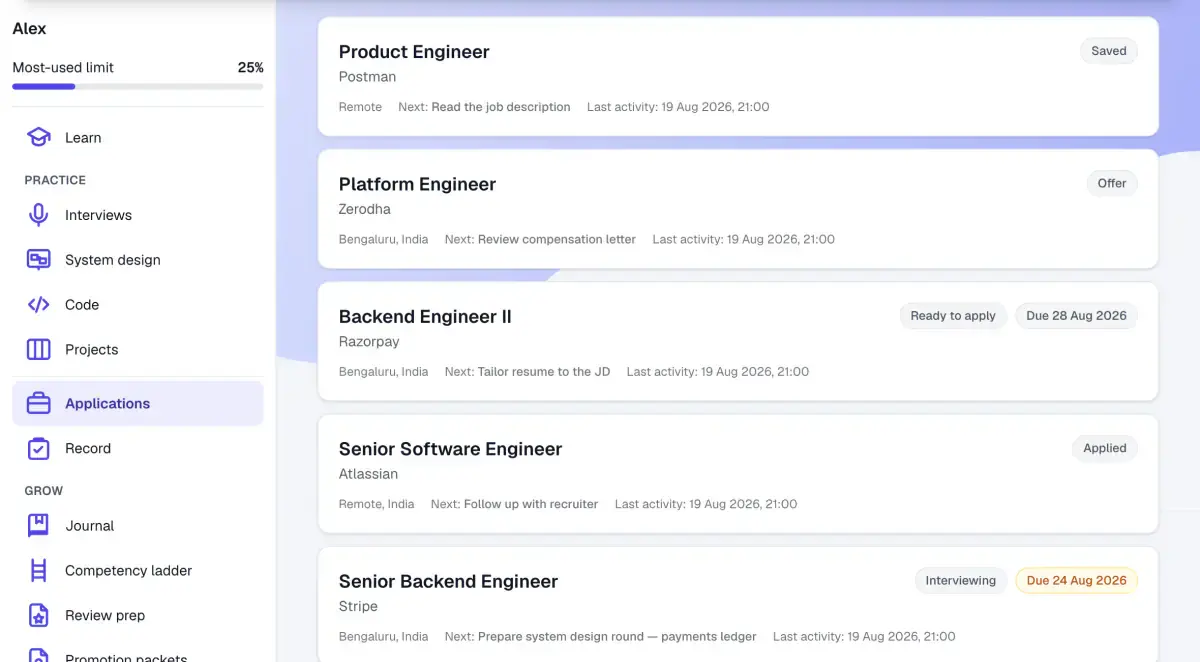Image resolution: width=1200 pixels, height=662 pixels.
Task: Click the Competency ladder icon
Action: [x=38, y=571]
